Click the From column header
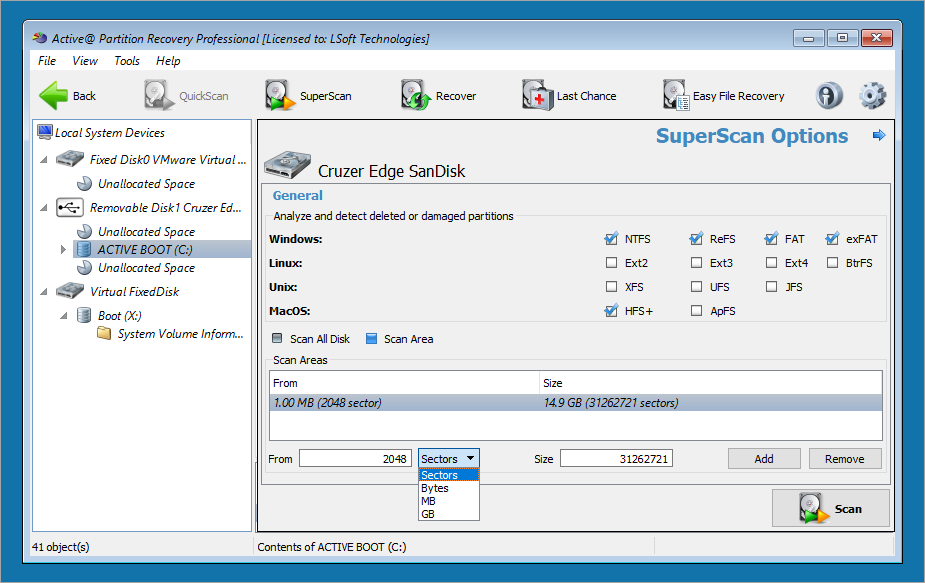Screen dimensions: 925x583 tap(404, 383)
